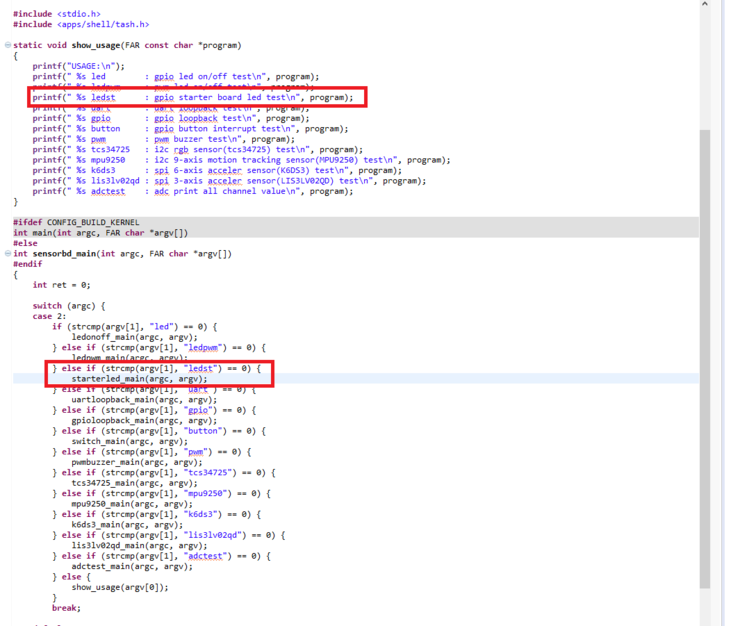Click the 'switch_main(argc, argv);' call
The height and width of the screenshot is (626, 740).
(129, 441)
